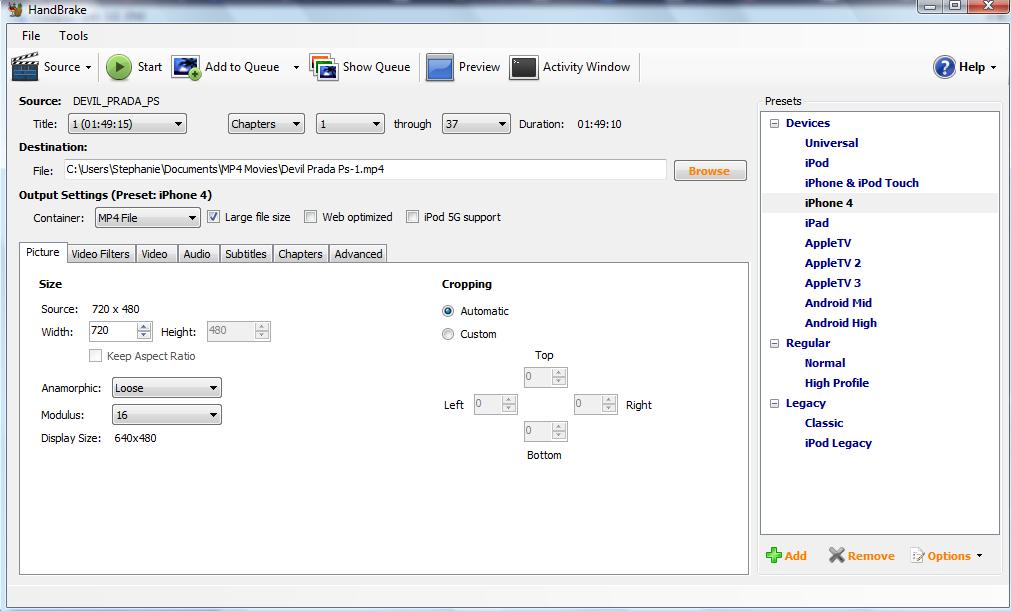The height and width of the screenshot is (611, 1011).
Task: Open the Container MP4 File dropdown
Action: pos(148,218)
